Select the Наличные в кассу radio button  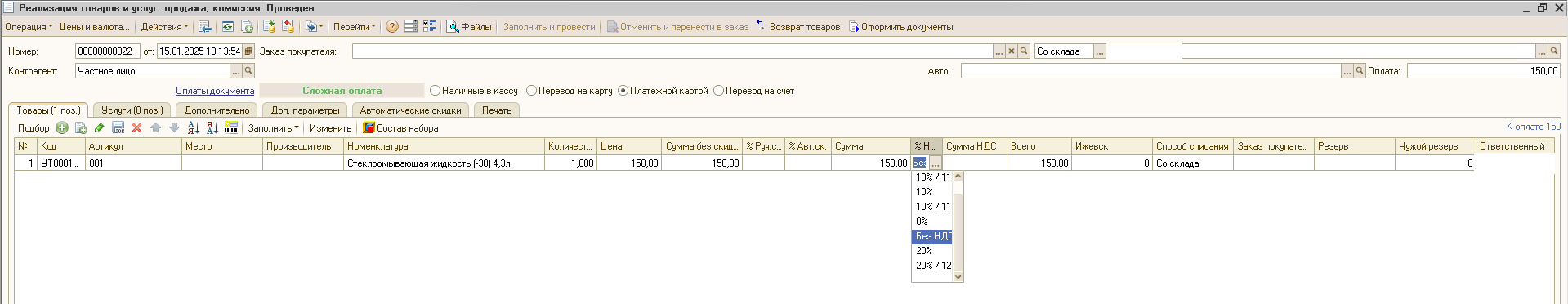tap(435, 91)
